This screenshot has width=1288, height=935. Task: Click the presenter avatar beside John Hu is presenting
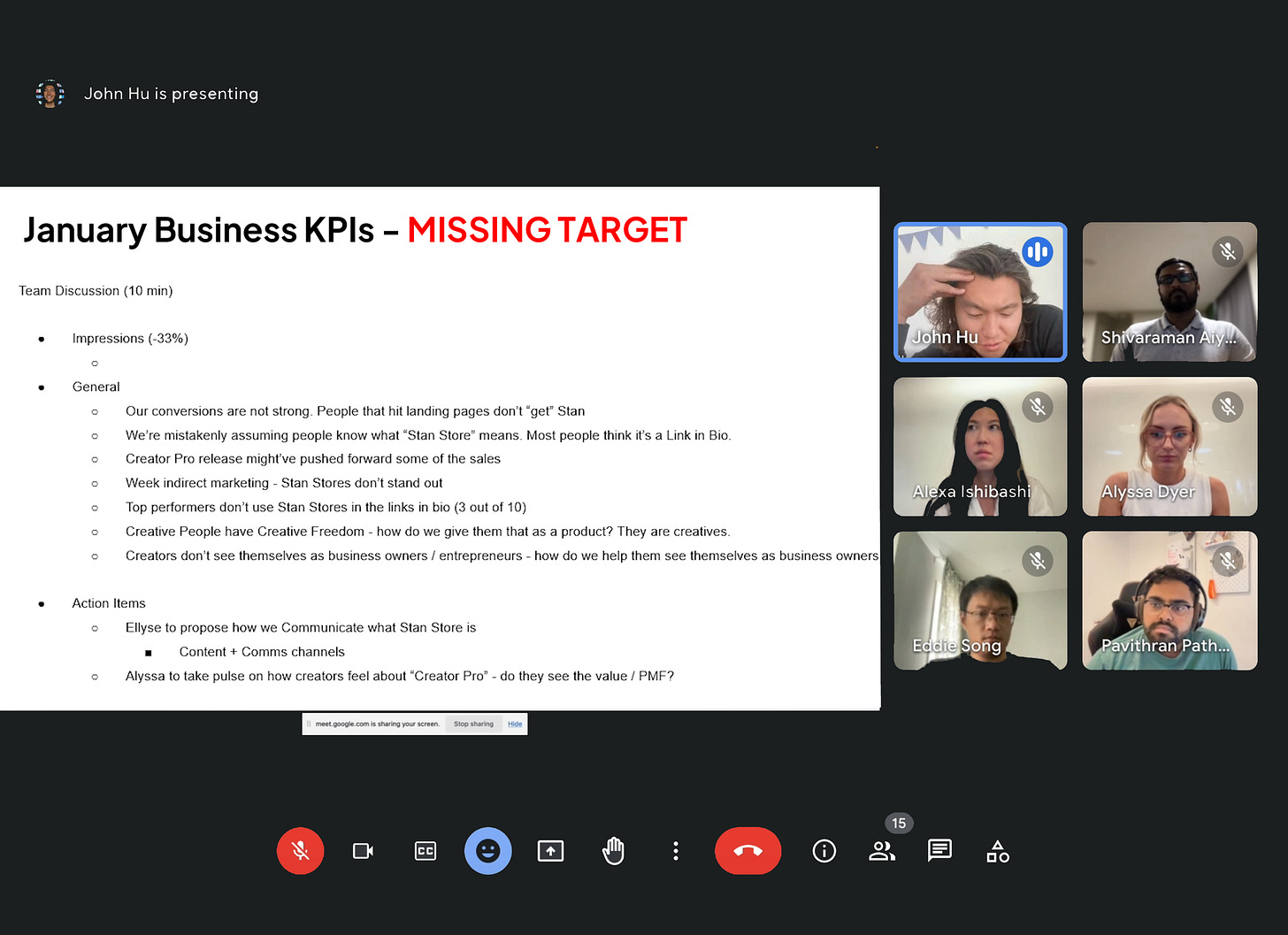[x=50, y=94]
